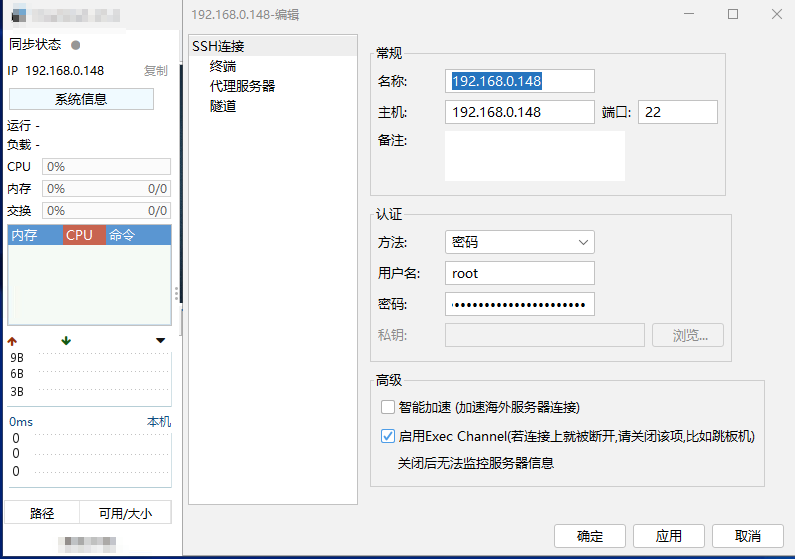Click the green download arrow icon
The width and height of the screenshot is (795, 559).
tap(66, 341)
